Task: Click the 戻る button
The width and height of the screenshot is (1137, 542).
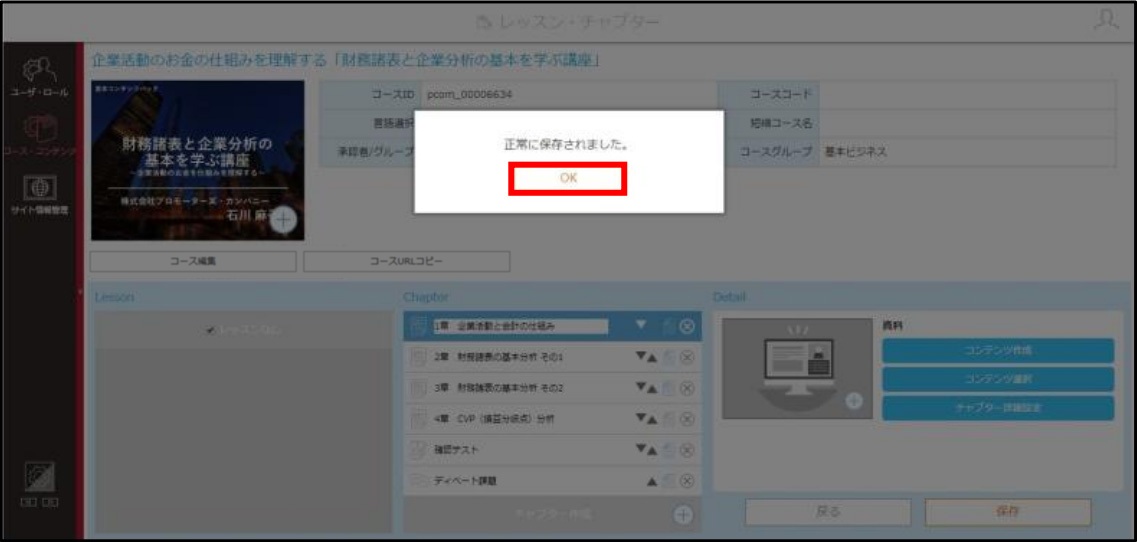Action: pos(827,512)
